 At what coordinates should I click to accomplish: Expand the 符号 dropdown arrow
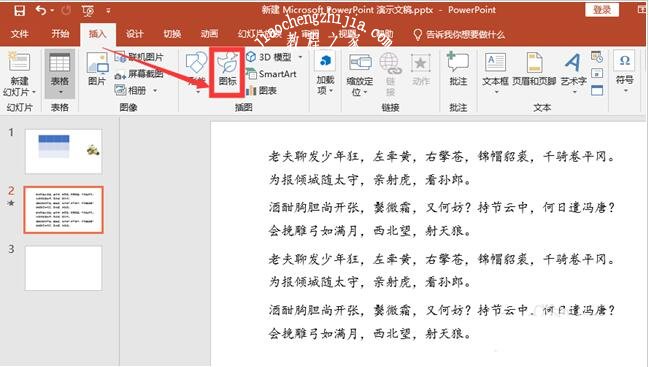tap(625, 91)
